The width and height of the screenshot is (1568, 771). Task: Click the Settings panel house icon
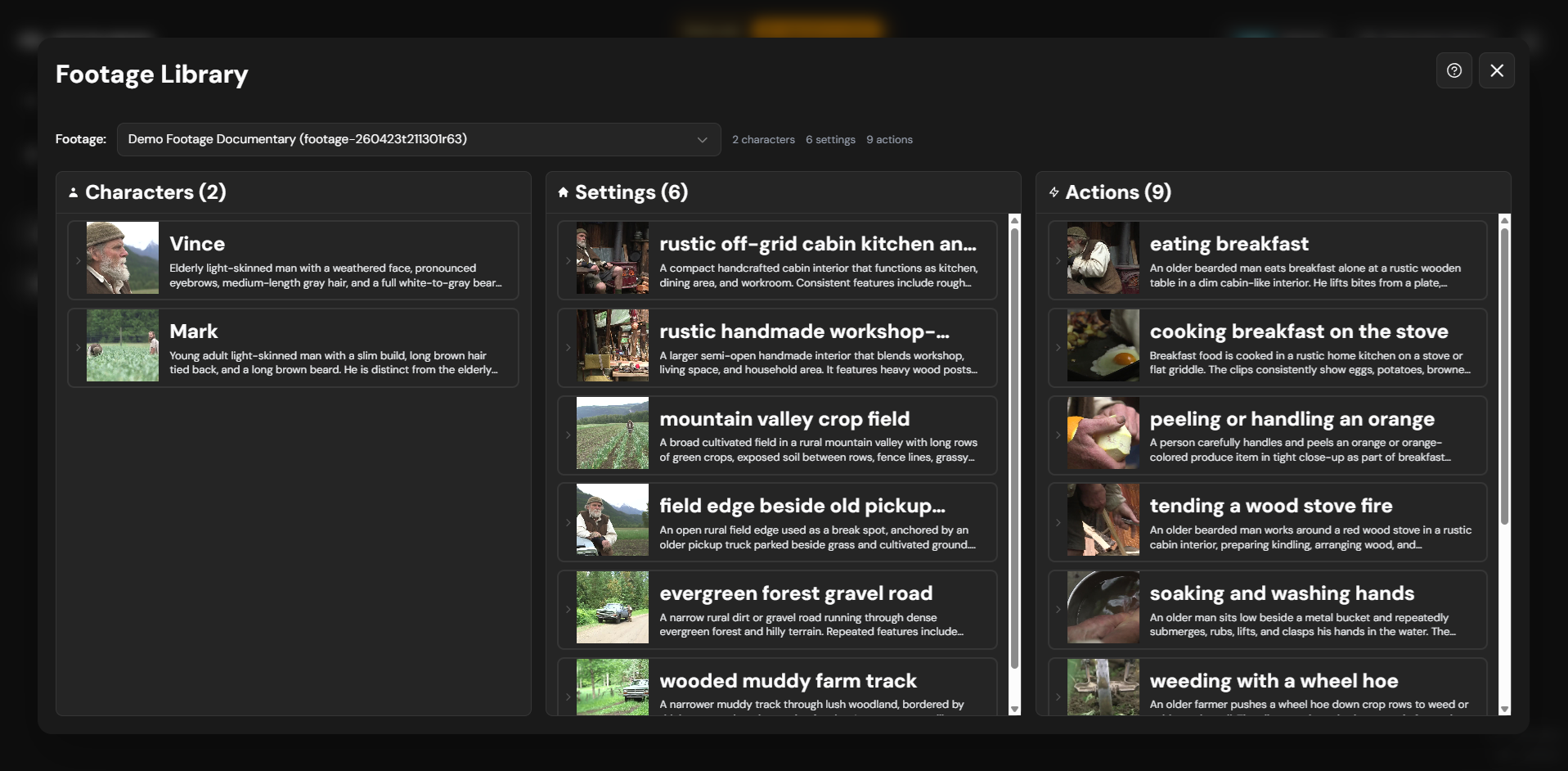(x=563, y=192)
